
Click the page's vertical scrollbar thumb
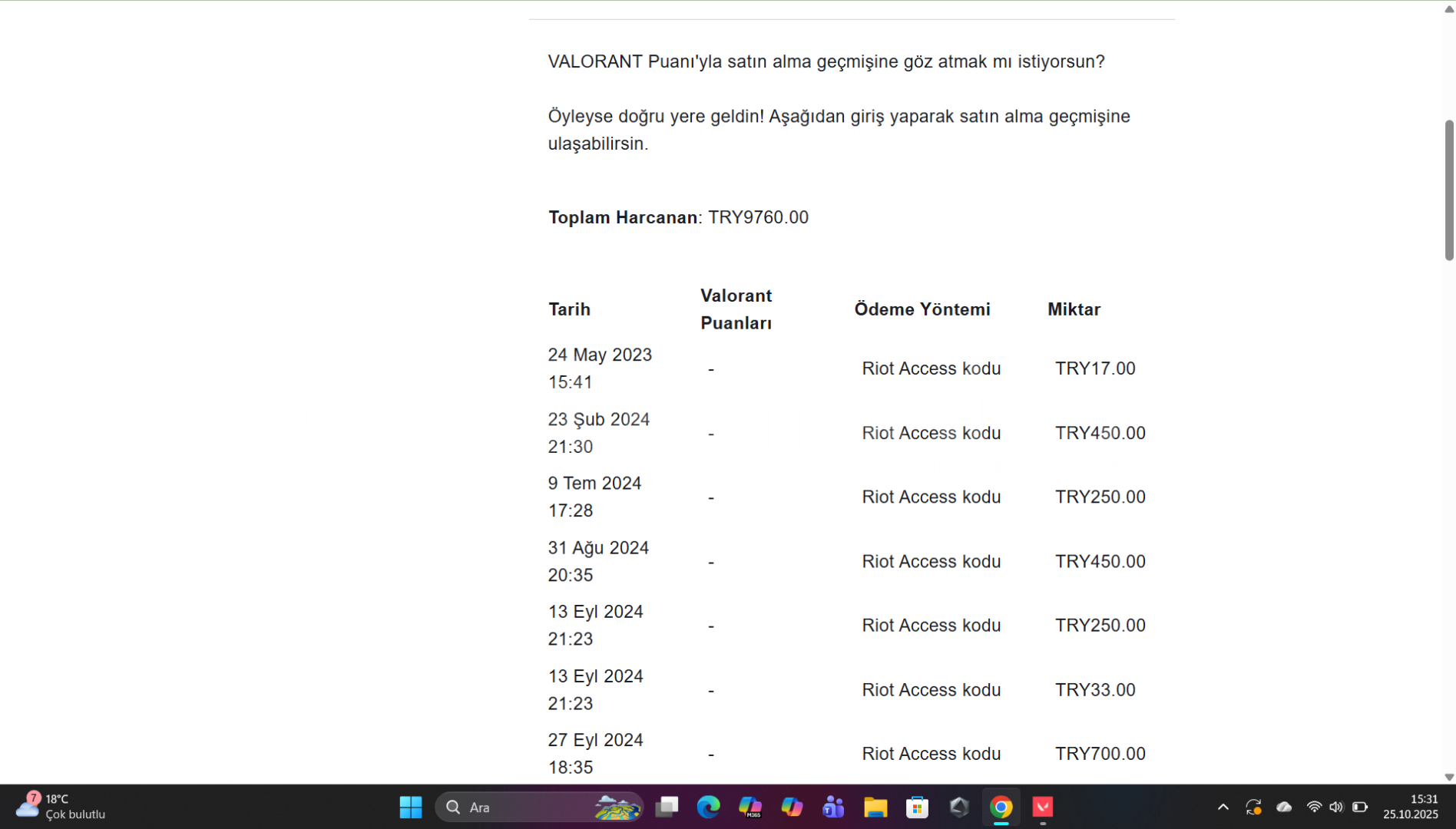[1449, 190]
